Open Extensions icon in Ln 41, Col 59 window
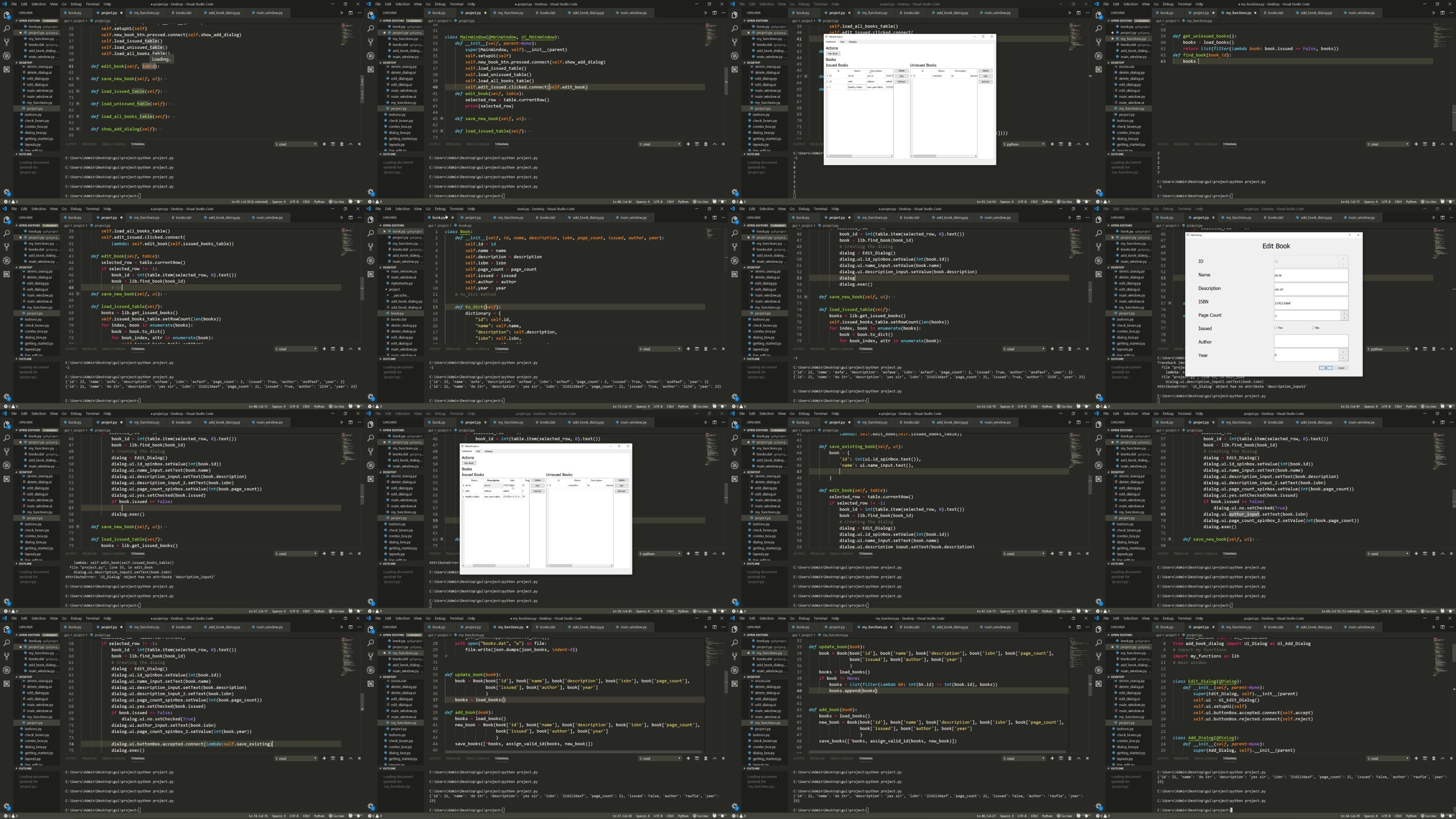This screenshot has height=819, width=1456. 735,70
